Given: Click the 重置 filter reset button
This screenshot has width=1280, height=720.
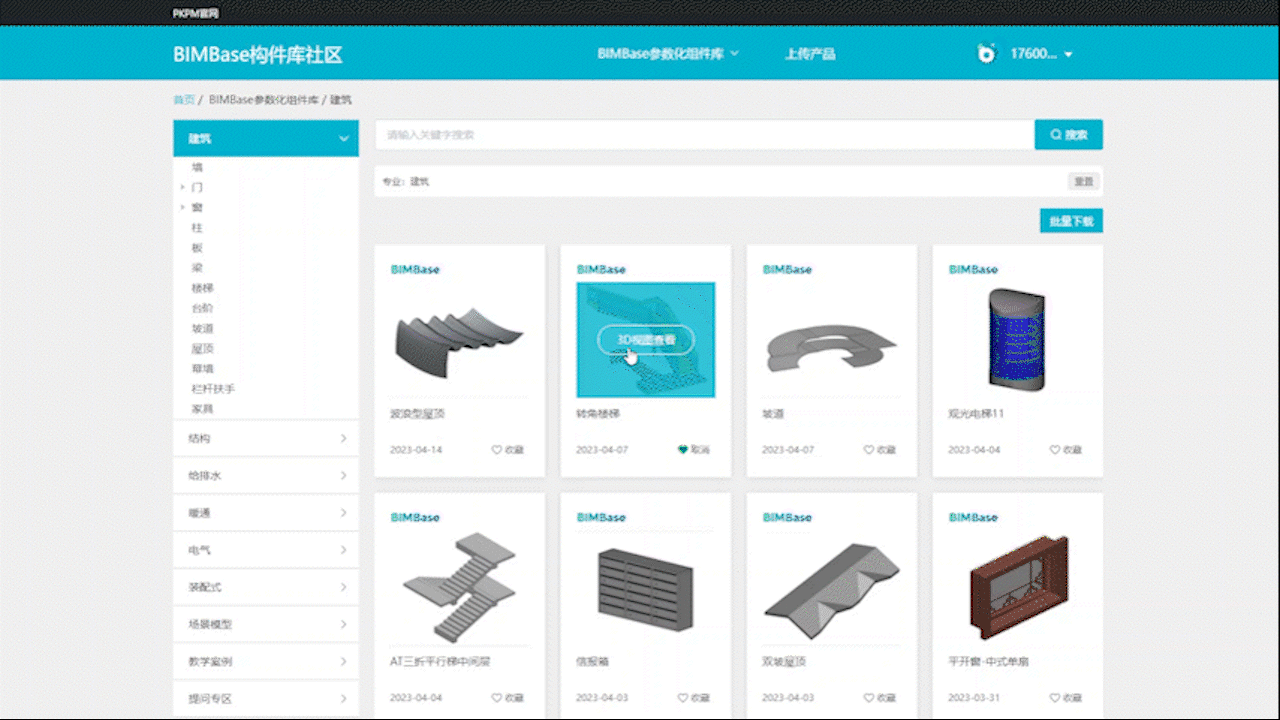Looking at the screenshot, I should click(x=1083, y=182).
